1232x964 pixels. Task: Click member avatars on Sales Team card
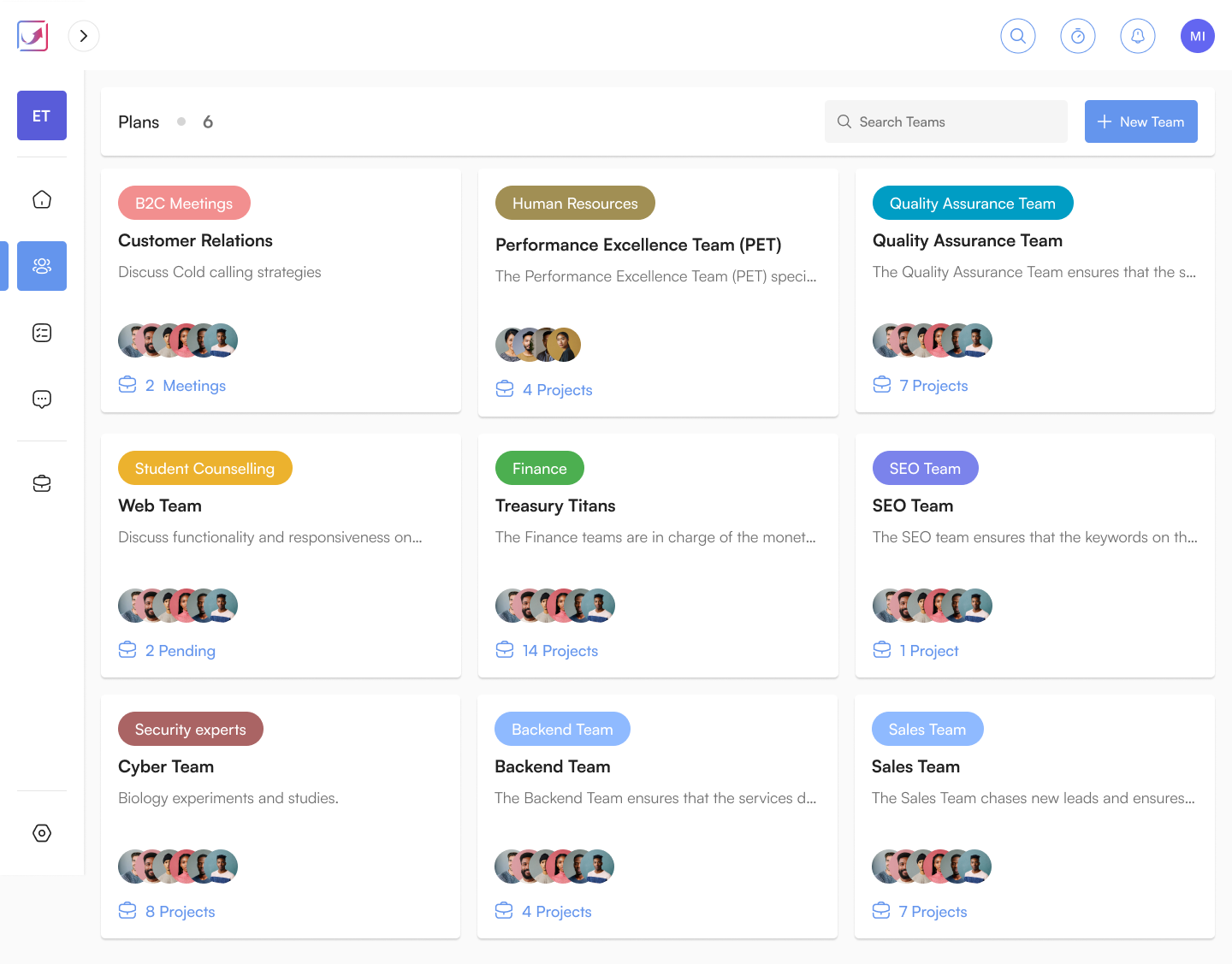pos(932,866)
